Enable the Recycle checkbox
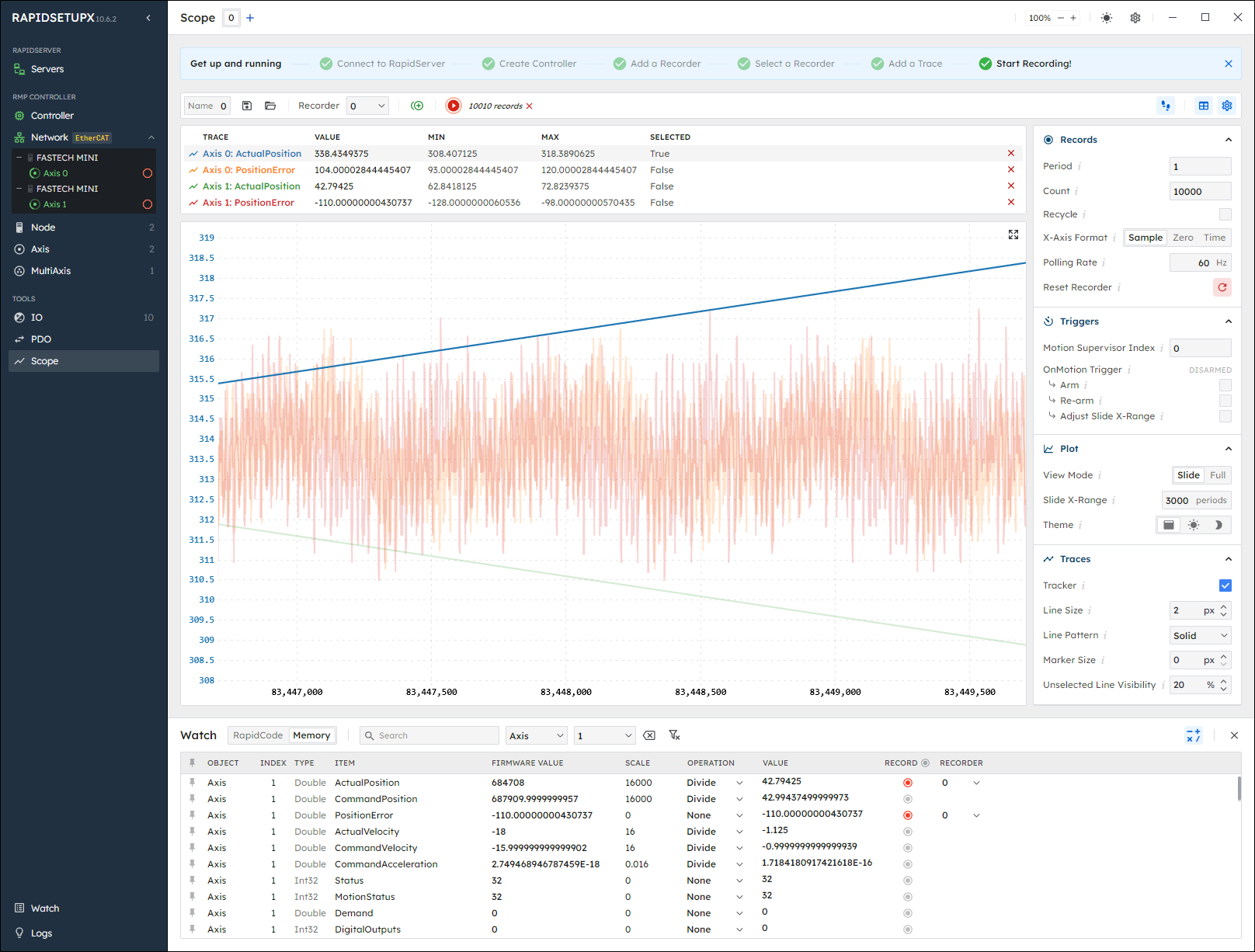This screenshot has width=1255, height=952. [1225, 214]
